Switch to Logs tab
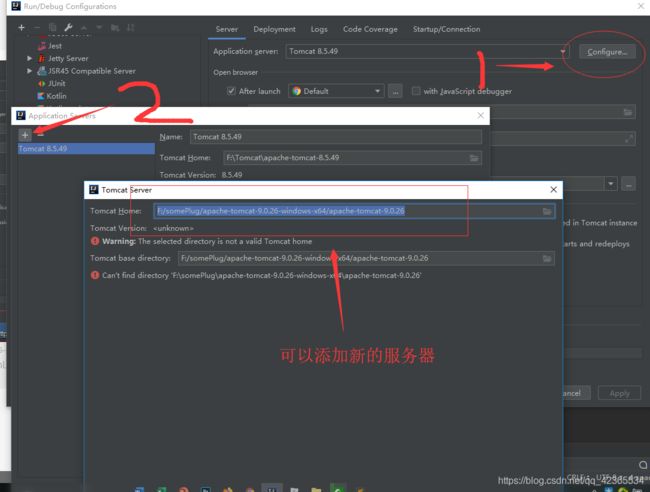The height and width of the screenshot is (492, 650). click(x=319, y=29)
